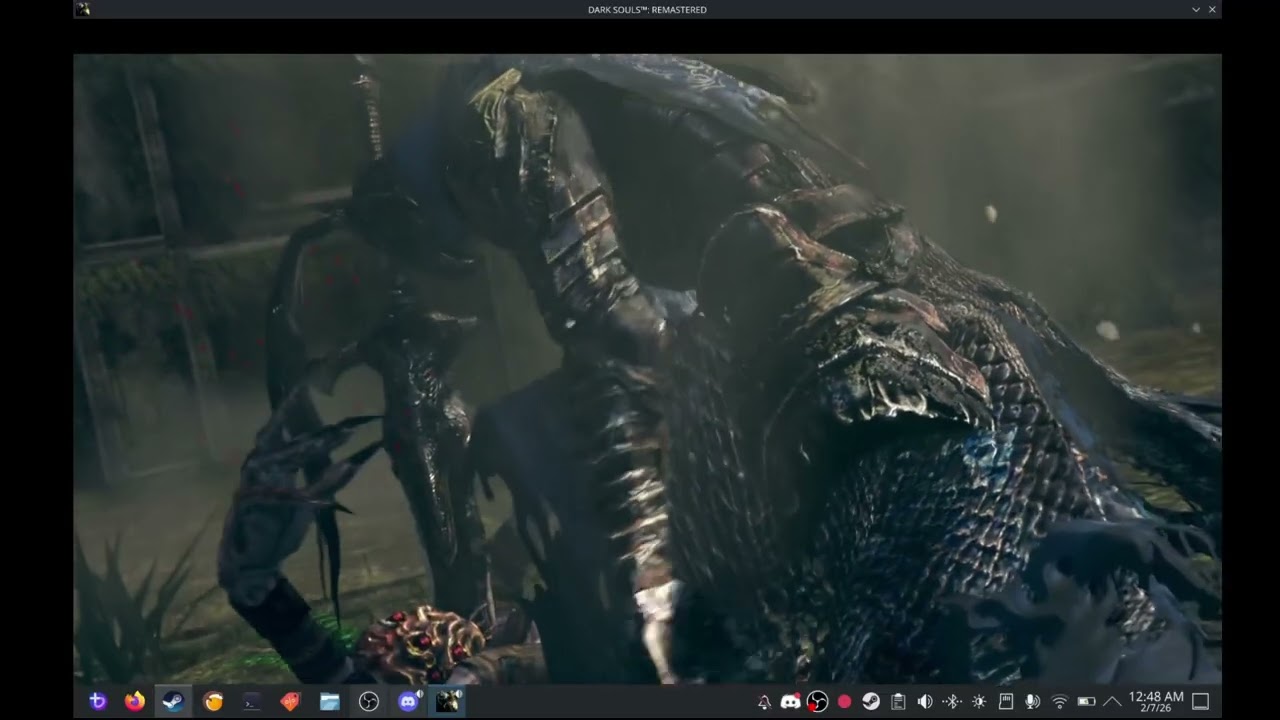Open the notifications bell in the tray

point(764,702)
